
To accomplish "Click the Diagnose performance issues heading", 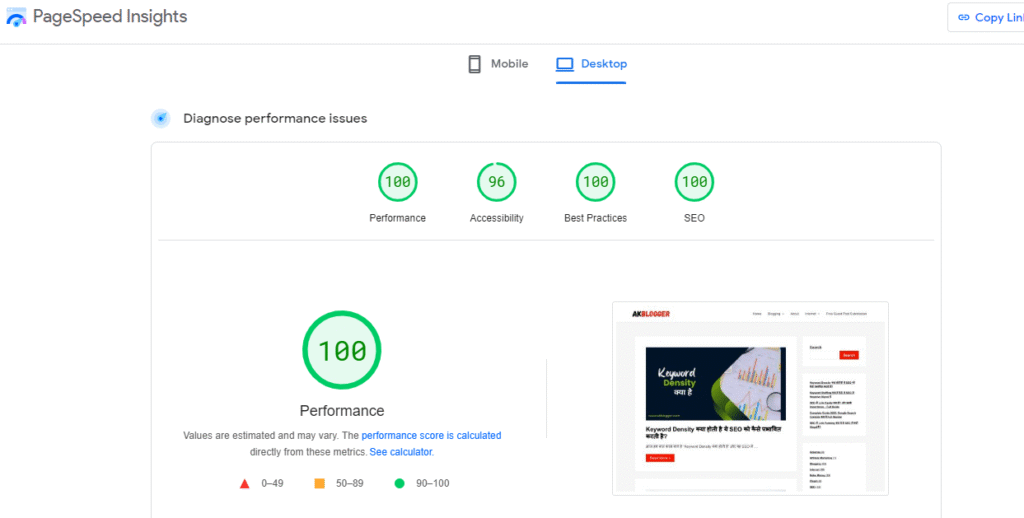I will click(x=275, y=118).
